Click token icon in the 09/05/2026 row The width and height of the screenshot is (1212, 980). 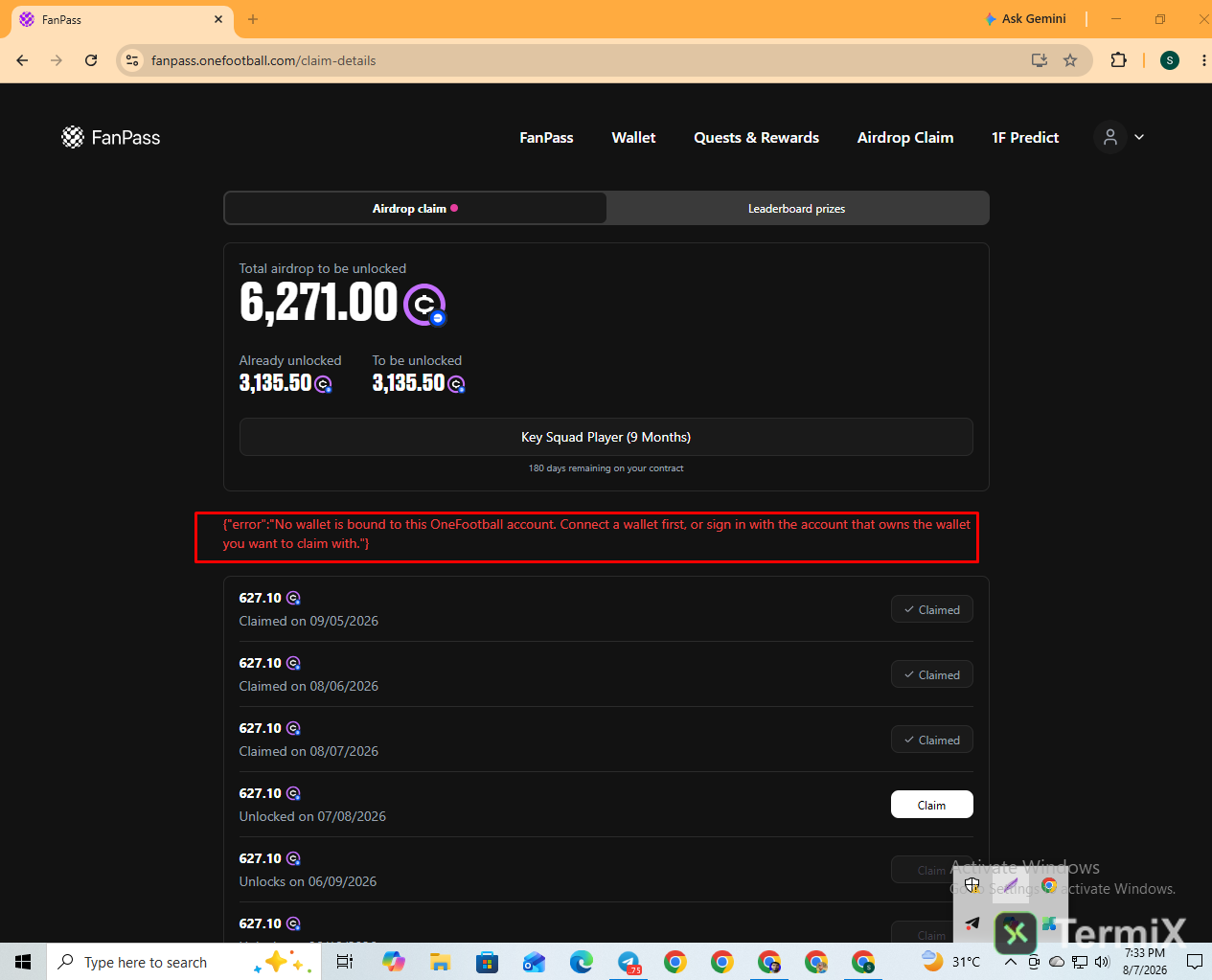(293, 598)
